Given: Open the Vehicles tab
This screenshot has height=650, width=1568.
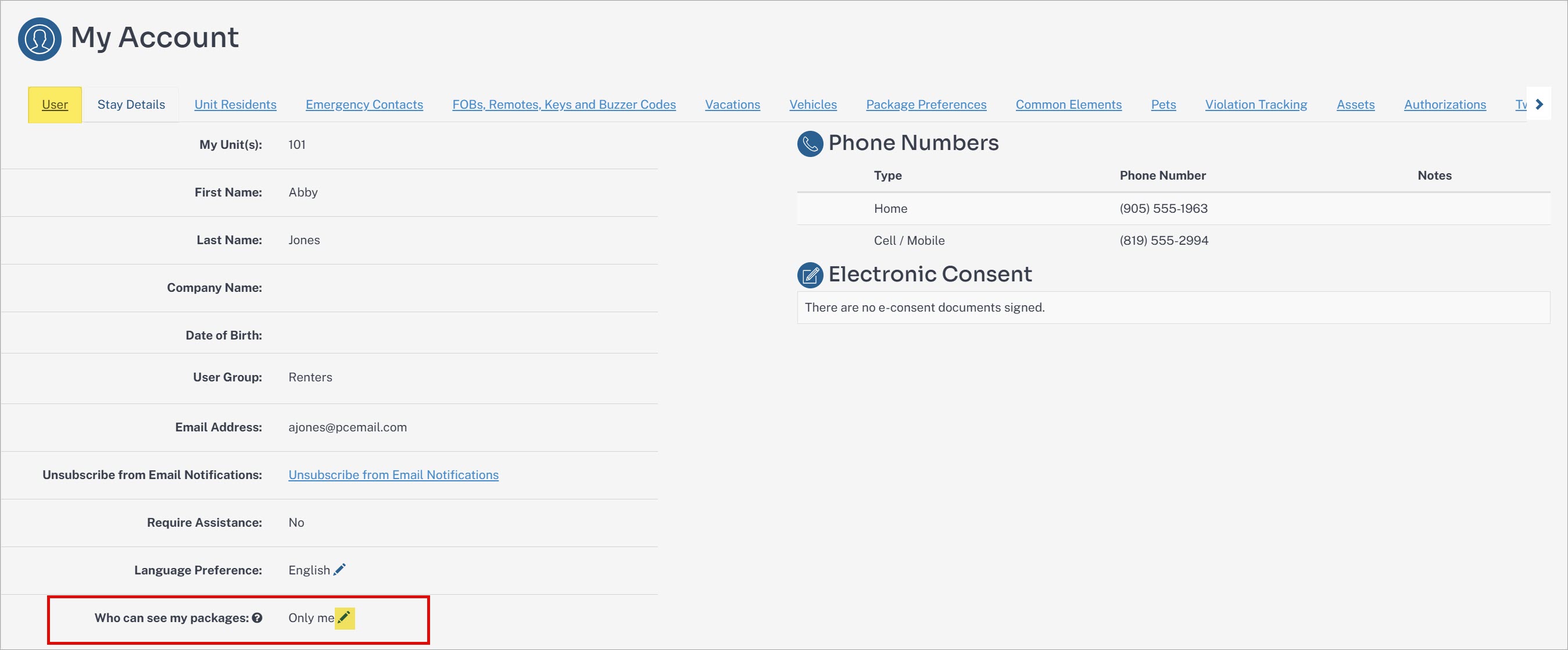Looking at the screenshot, I should click(x=812, y=105).
